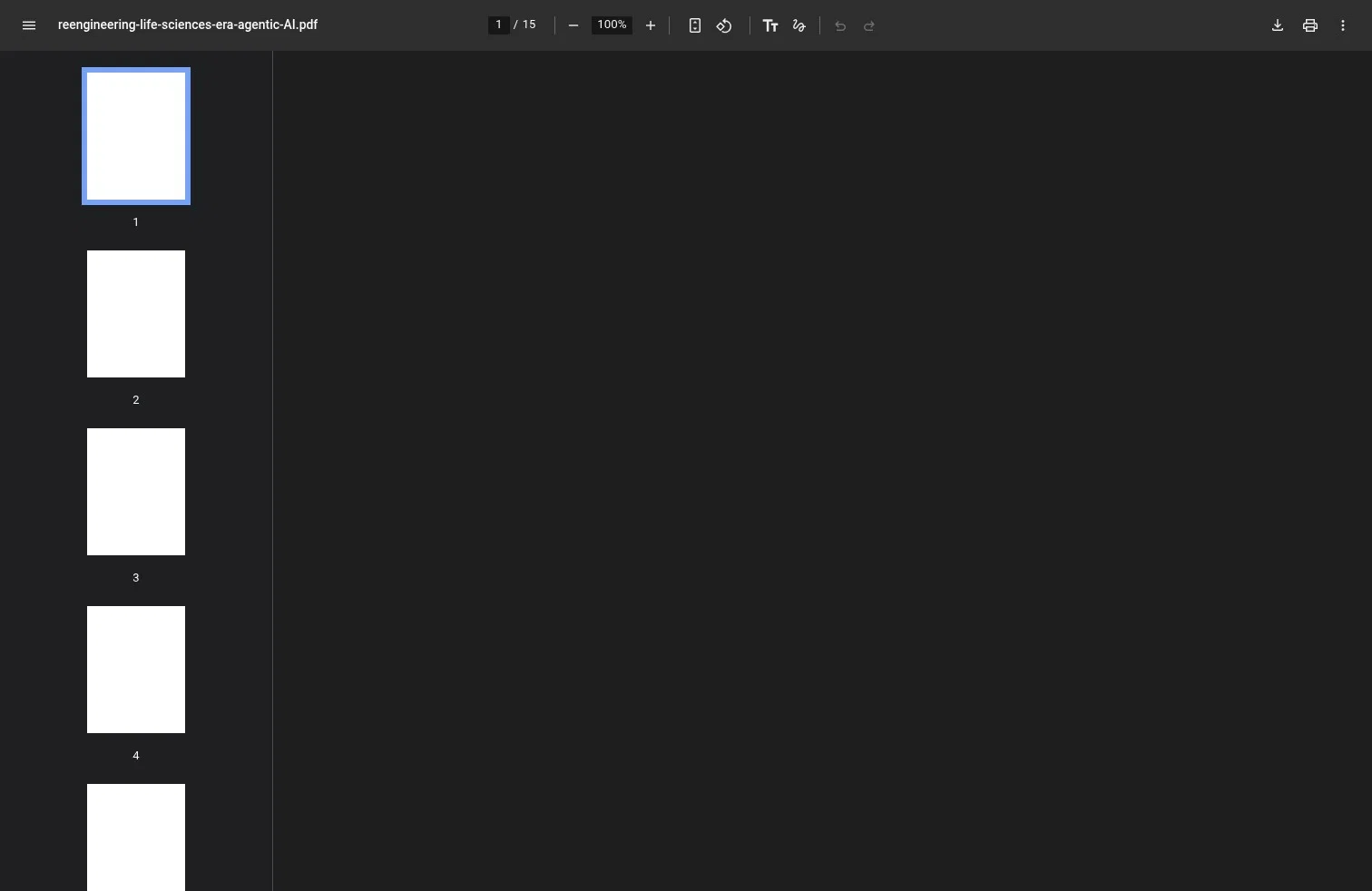Click the undo icon
The height and width of the screenshot is (891, 1372).
point(840,25)
